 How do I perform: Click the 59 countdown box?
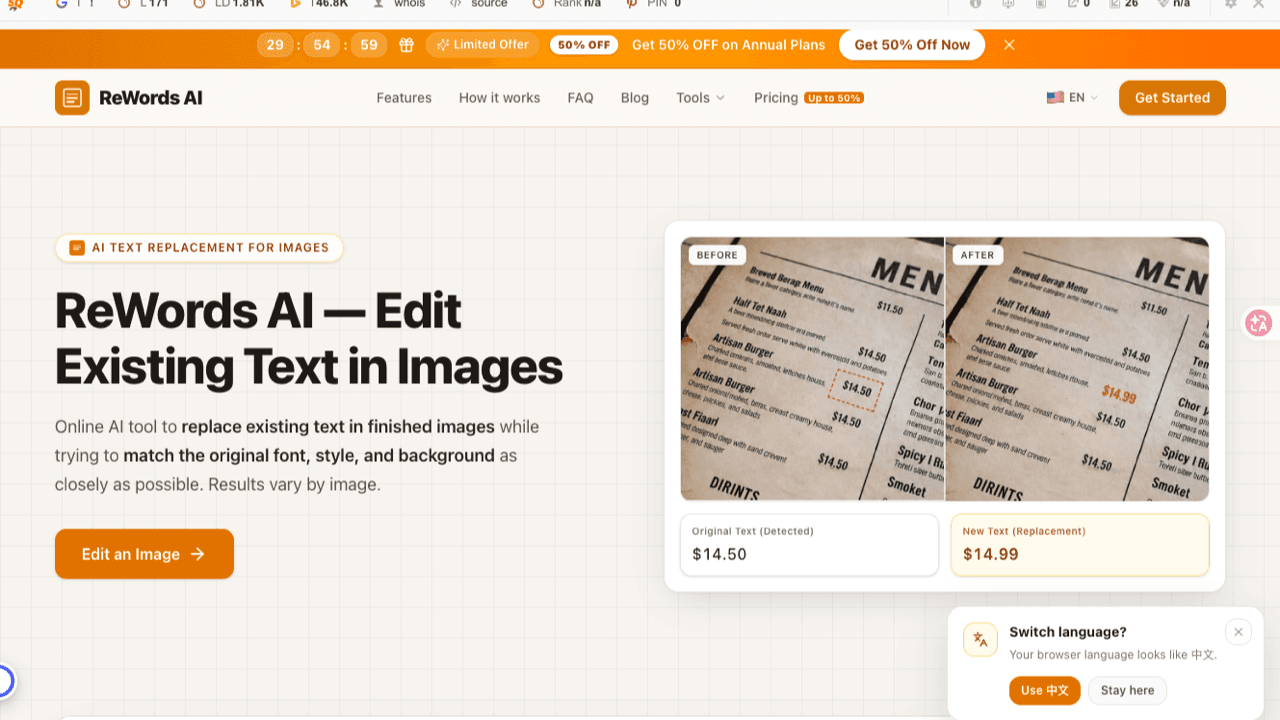(369, 45)
